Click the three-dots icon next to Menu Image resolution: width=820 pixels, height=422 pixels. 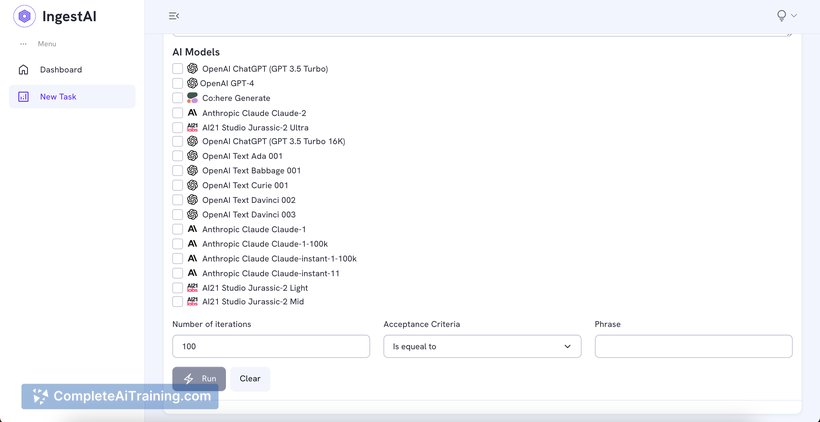pyautogui.click(x=23, y=44)
